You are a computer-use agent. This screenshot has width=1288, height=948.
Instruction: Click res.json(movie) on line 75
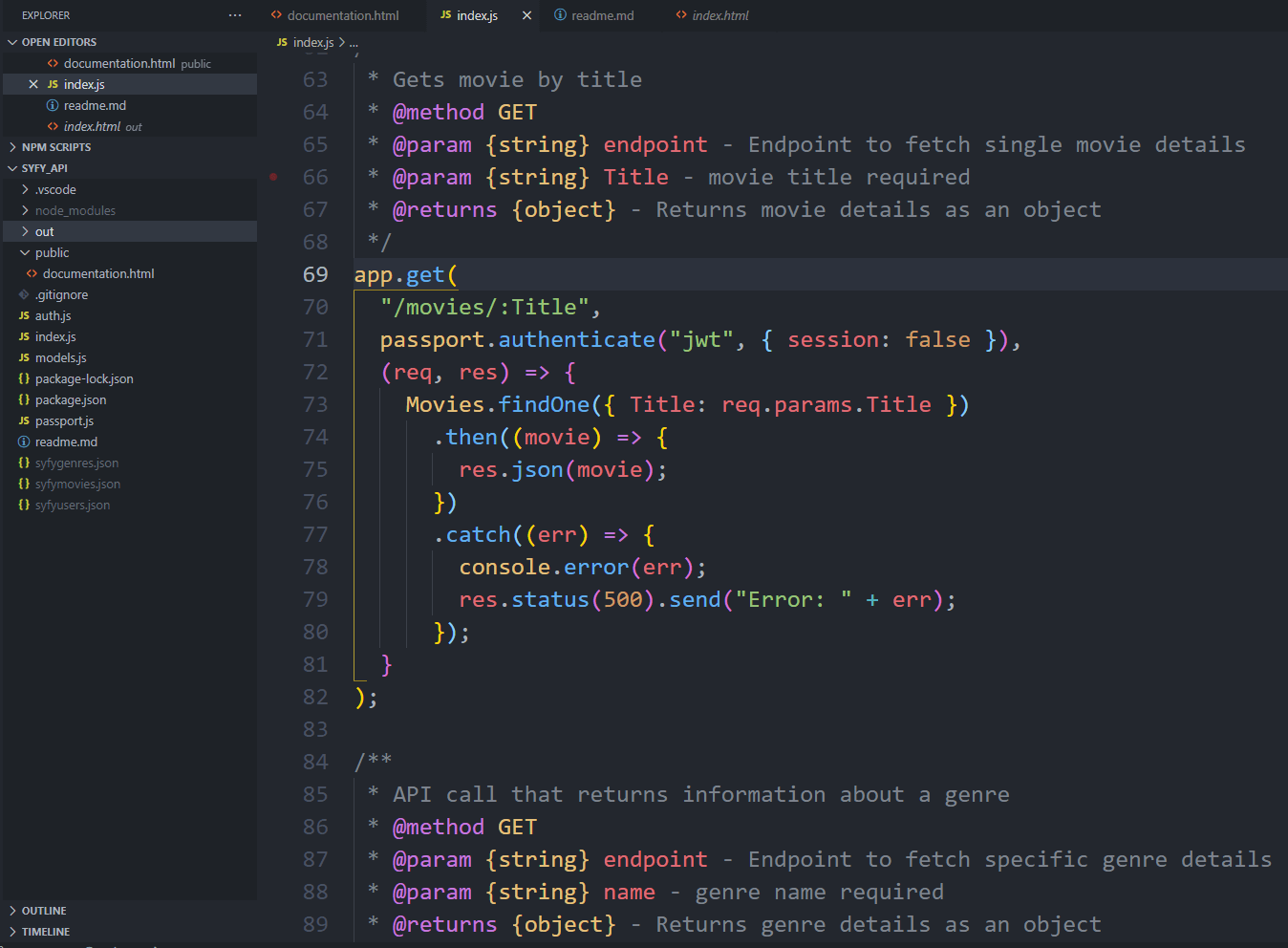pos(557,469)
